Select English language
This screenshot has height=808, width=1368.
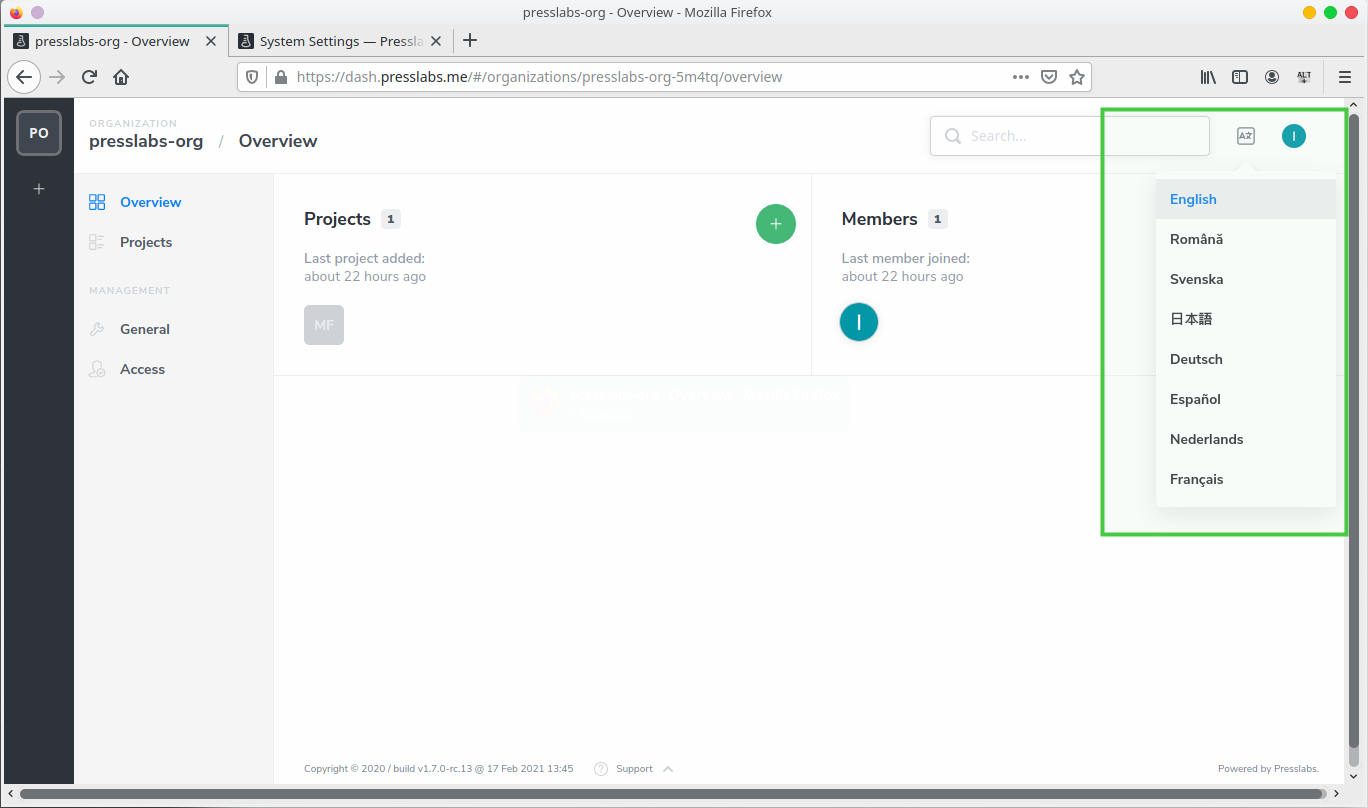click(1246, 199)
